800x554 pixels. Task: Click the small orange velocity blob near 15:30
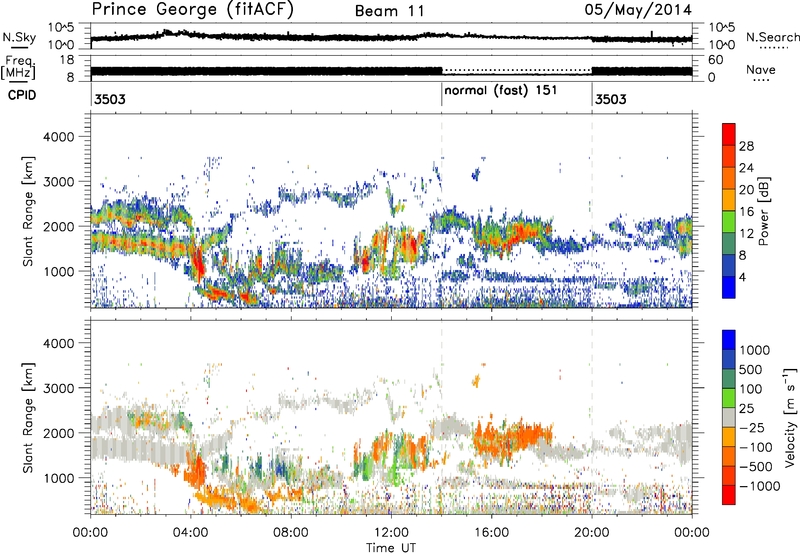pos(476,381)
